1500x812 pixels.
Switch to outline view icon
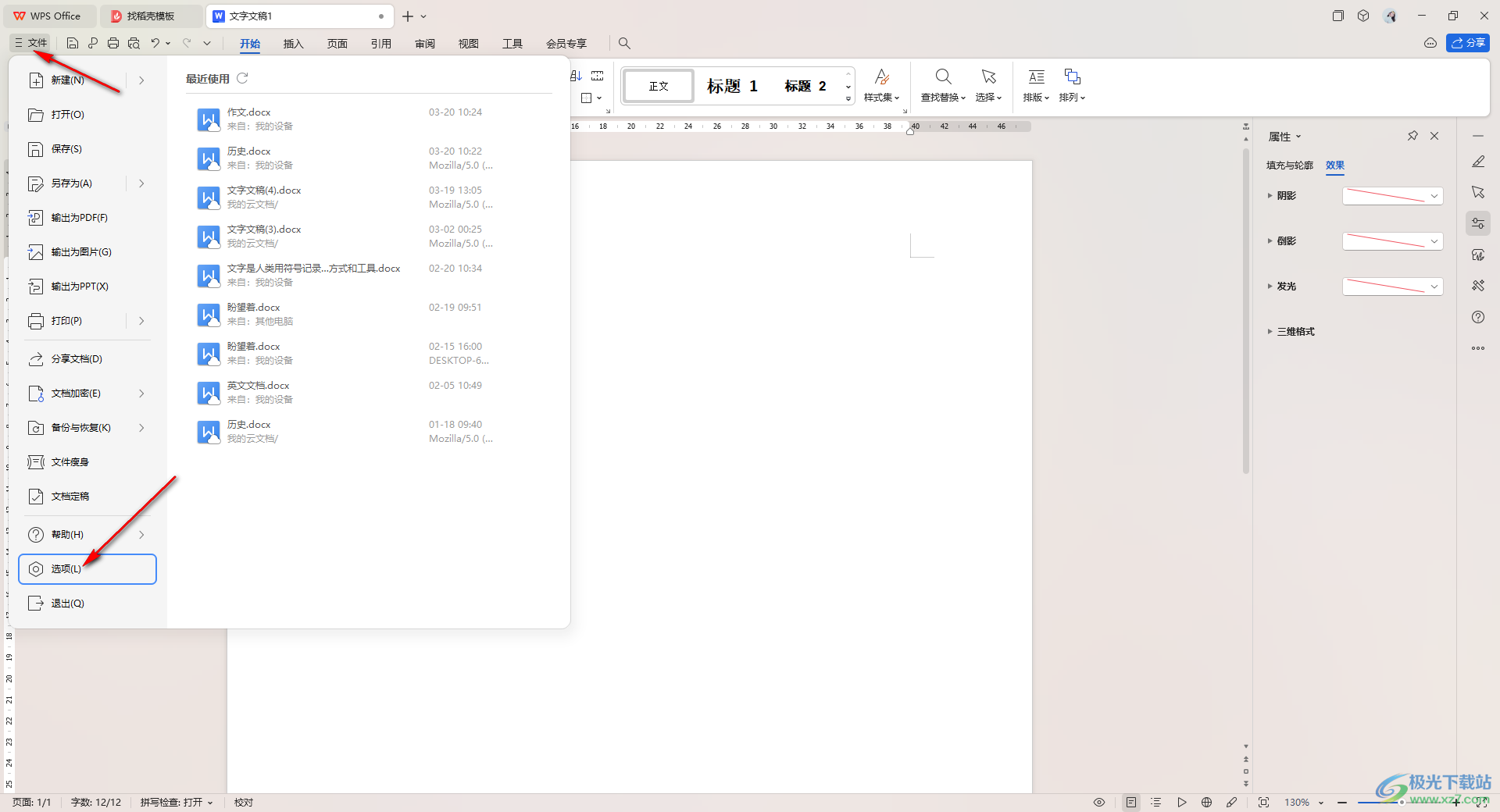pos(1156,802)
